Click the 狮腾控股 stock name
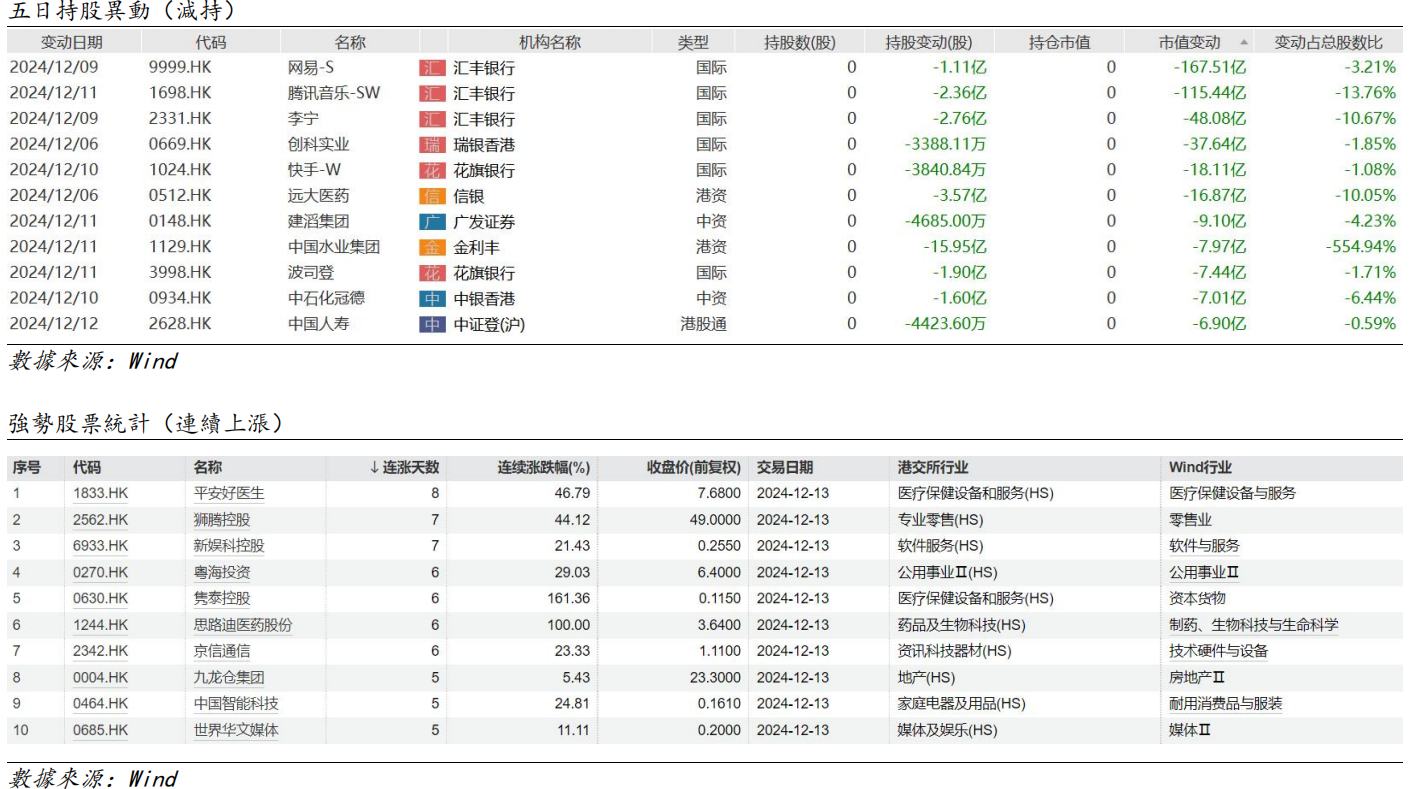The image size is (1413, 789). [222, 520]
